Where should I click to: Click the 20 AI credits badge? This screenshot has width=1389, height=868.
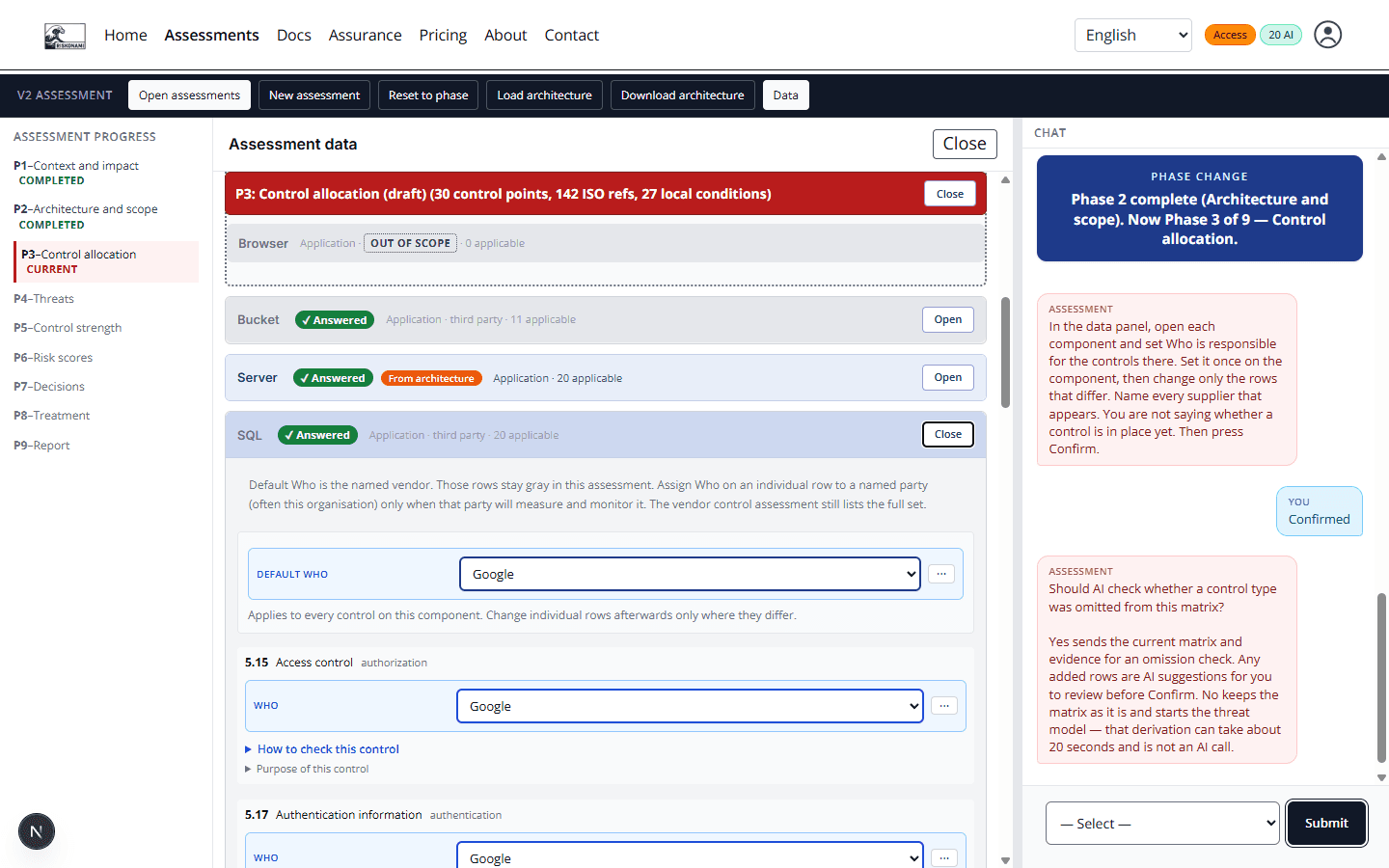pyautogui.click(x=1281, y=35)
